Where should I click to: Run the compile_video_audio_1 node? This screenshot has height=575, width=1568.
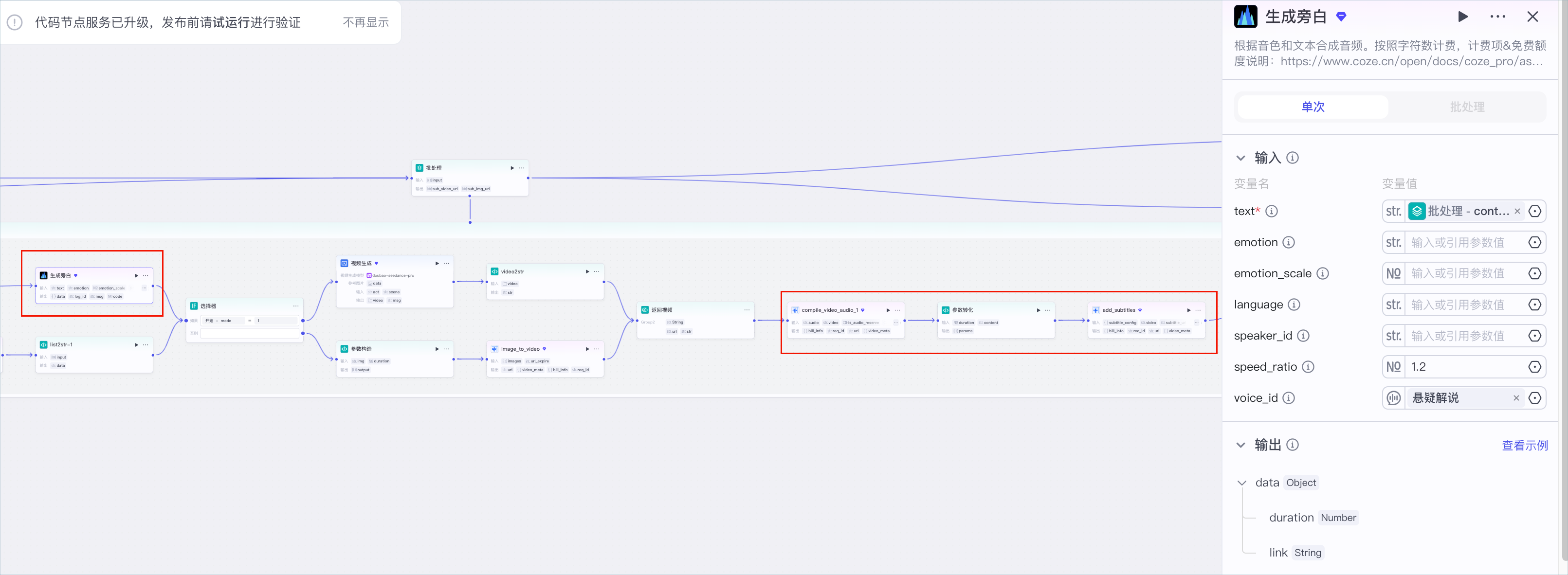pyautogui.click(x=888, y=310)
